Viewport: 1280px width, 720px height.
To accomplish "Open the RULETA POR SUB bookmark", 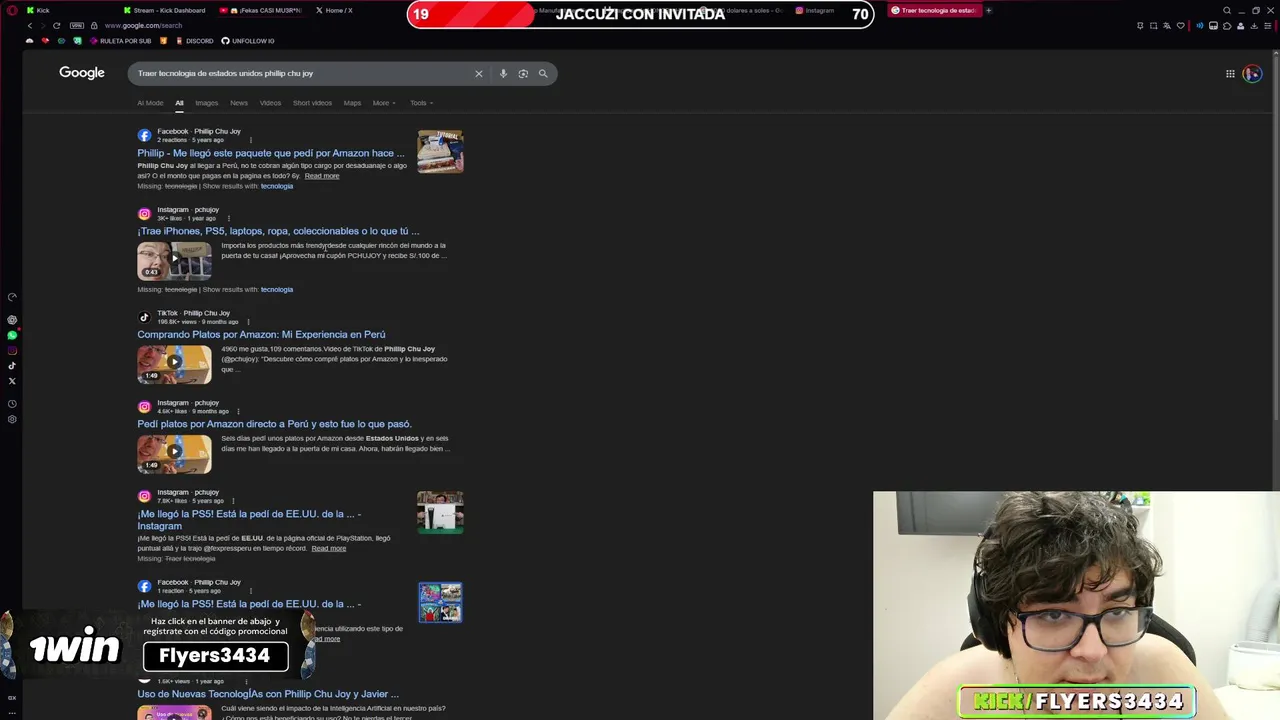I will click(120, 41).
